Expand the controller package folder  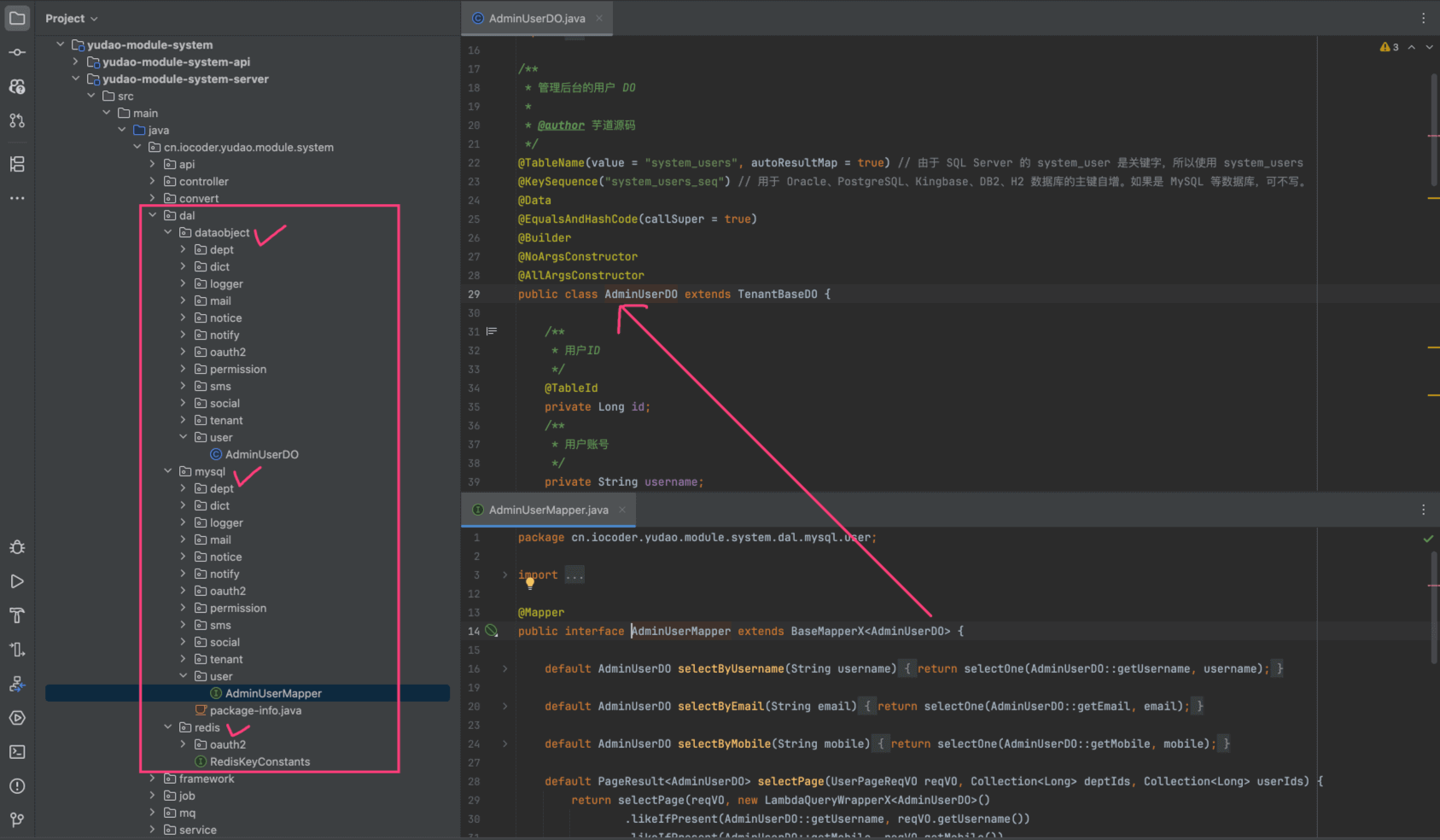[153, 181]
